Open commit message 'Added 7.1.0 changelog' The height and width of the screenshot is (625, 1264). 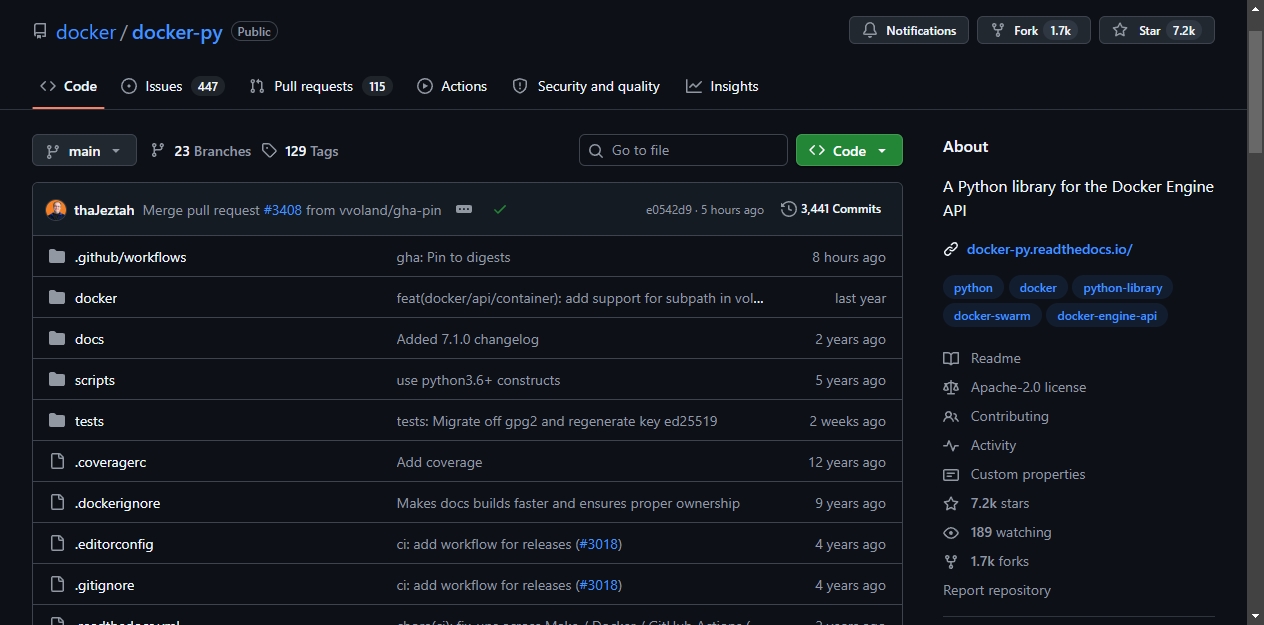click(468, 339)
